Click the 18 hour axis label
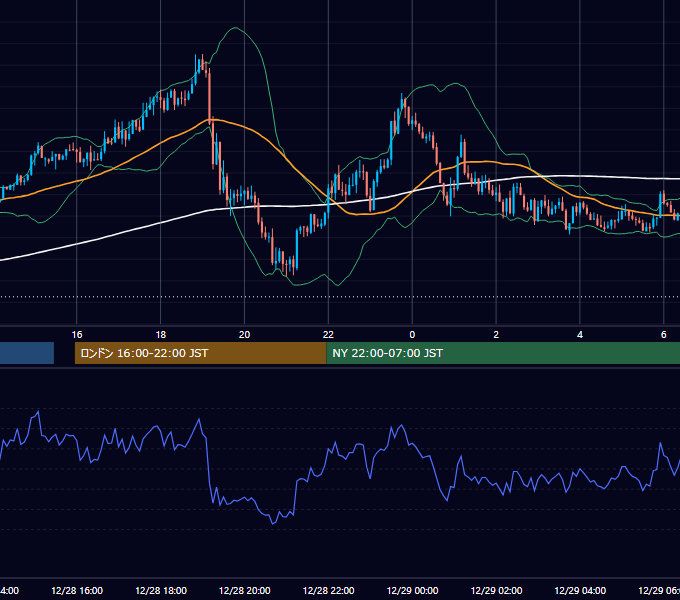This screenshot has height=600, width=680. point(161,334)
